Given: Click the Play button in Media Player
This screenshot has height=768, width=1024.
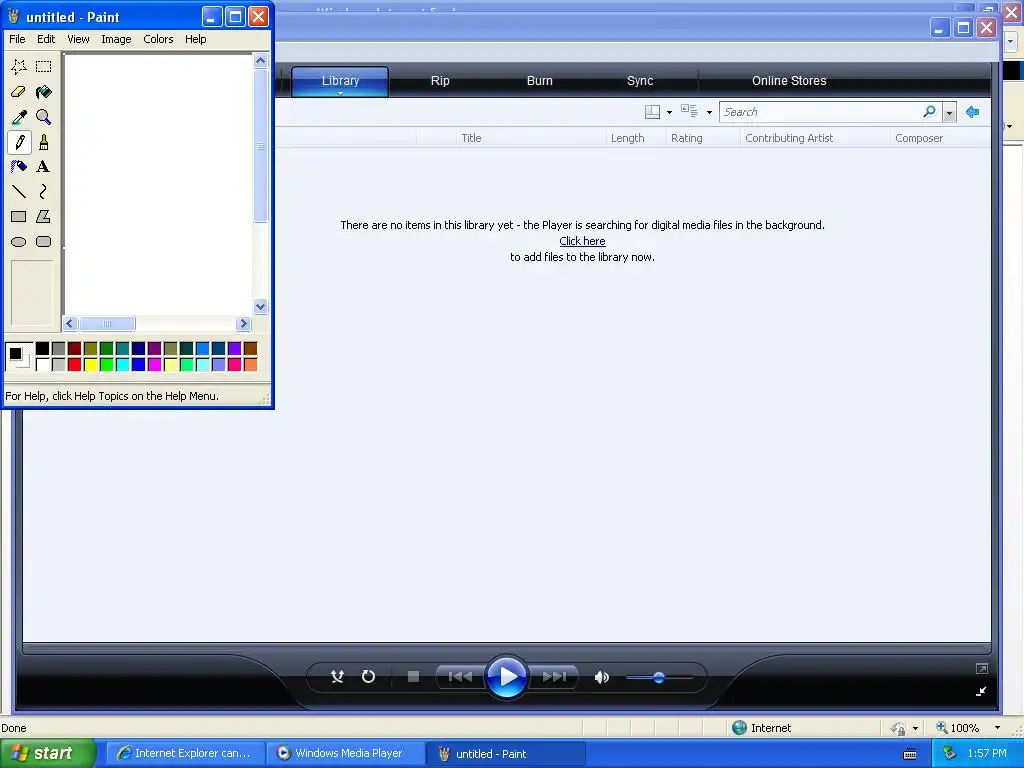Looking at the screenshot, I should point(507,677).
